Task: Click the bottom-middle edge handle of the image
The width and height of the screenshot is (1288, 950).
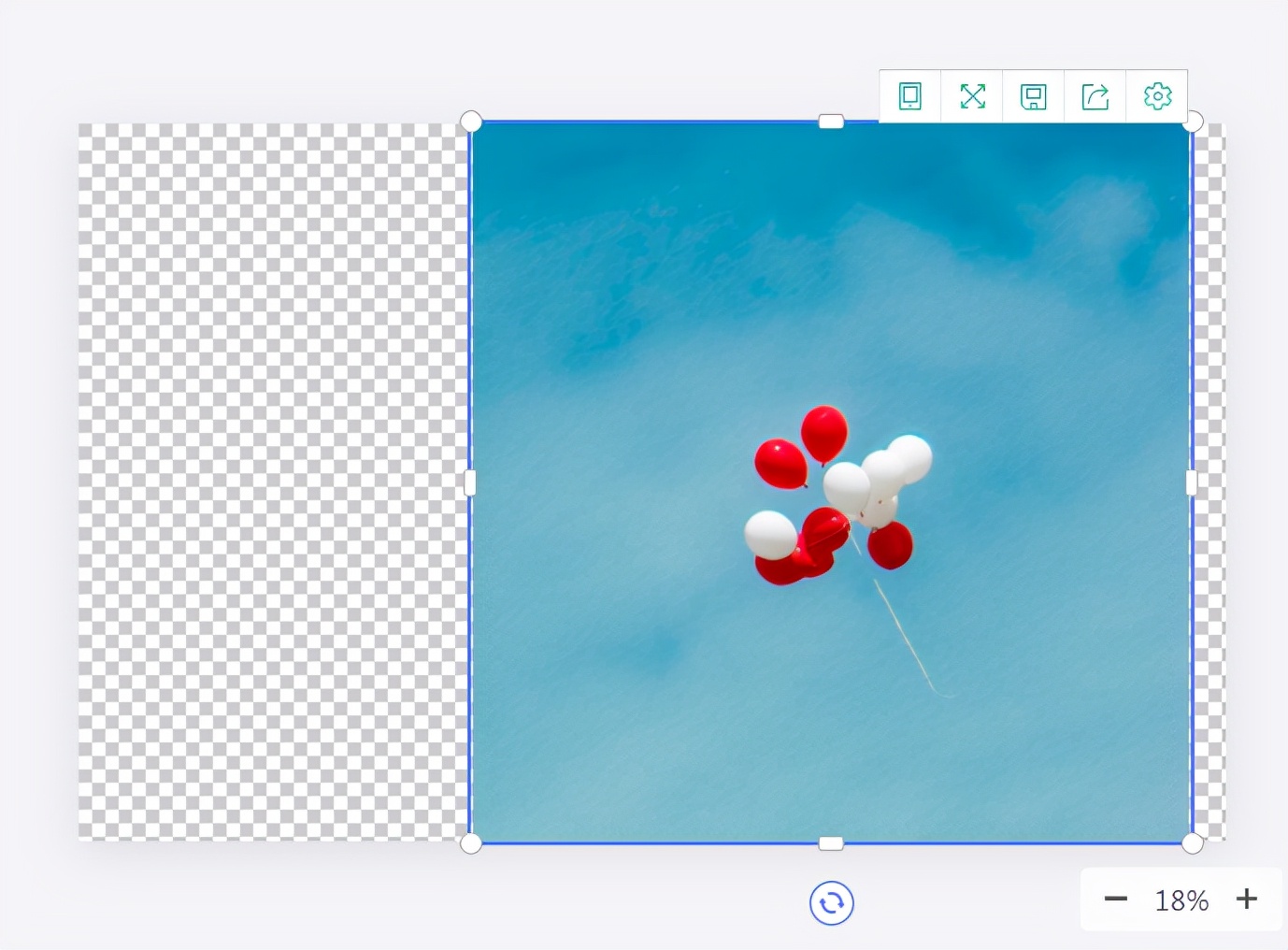Action: pos(831,843)
